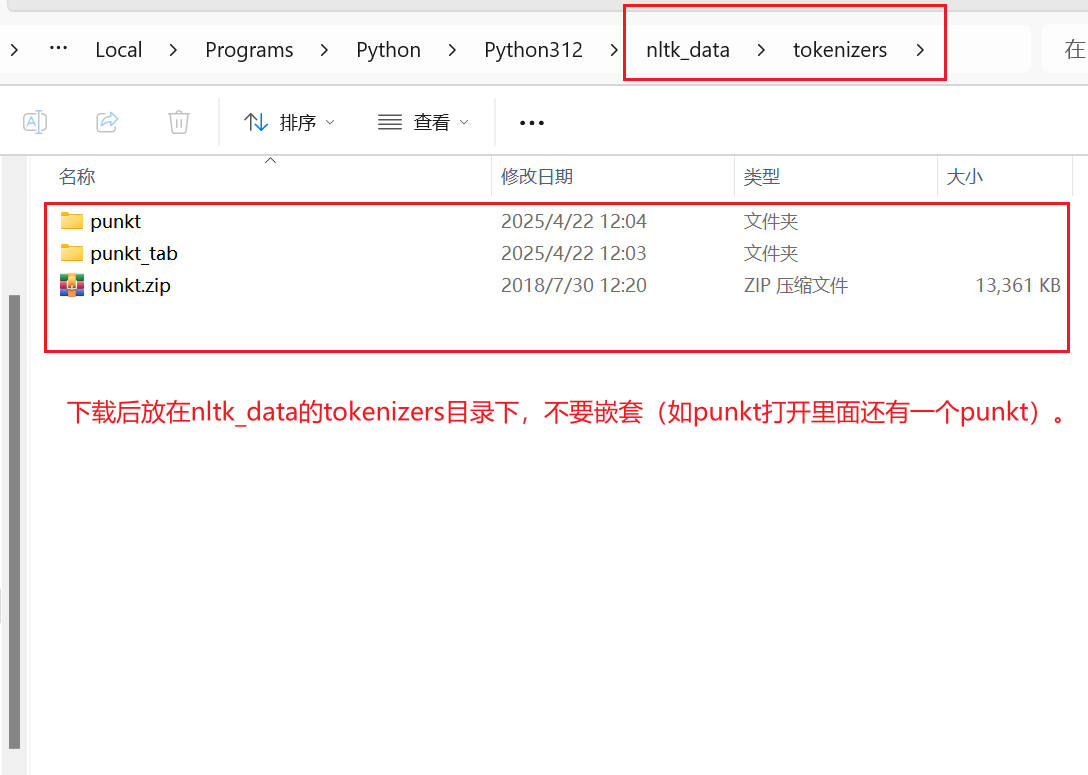Expand the 查看 dropdown chevron
The width and height of the screenshot is (1088, 775).
pos(463,122)
